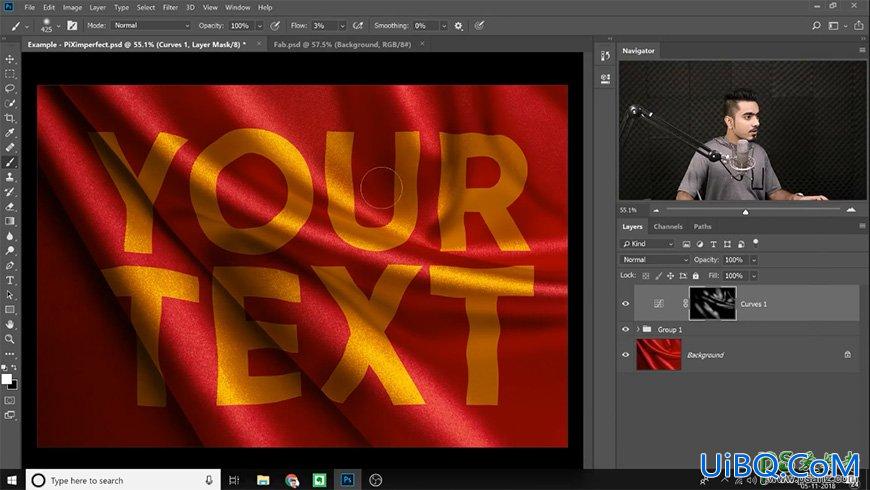Open brush Opacity slider dropdown
This screenshot has height=490, width=870.
click(x=259, y=26)
